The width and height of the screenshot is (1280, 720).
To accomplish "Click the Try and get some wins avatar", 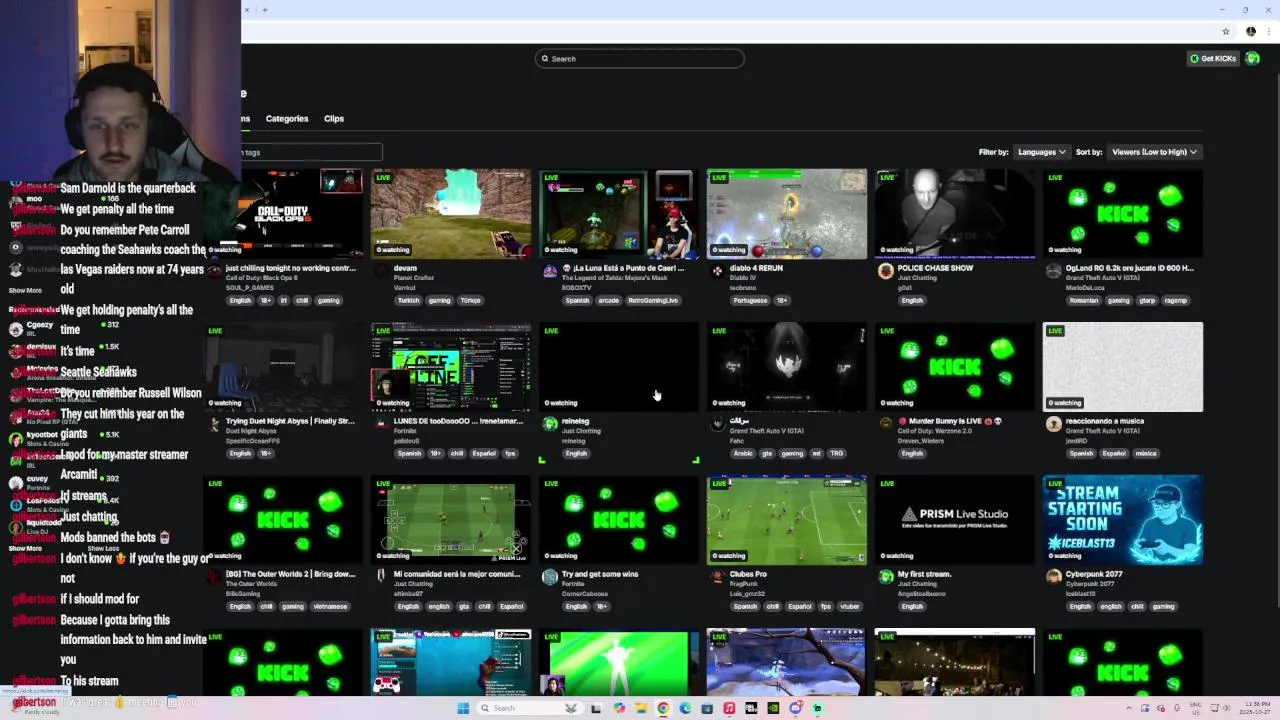I will (x=550, y=577).
